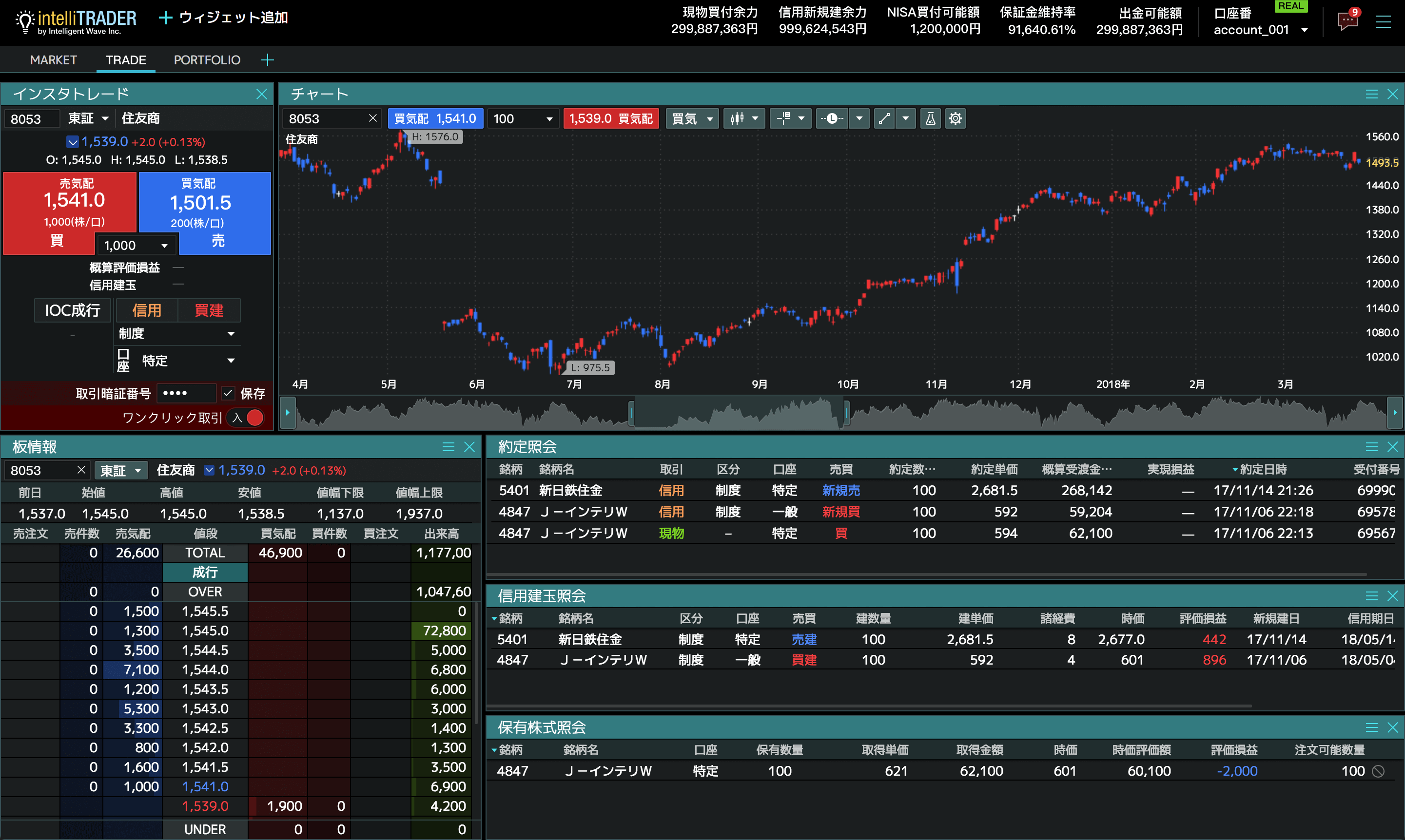The width and height of the screenshot is (1405, 840).
Task: Close the 板情報 panel
Action: 469,447
